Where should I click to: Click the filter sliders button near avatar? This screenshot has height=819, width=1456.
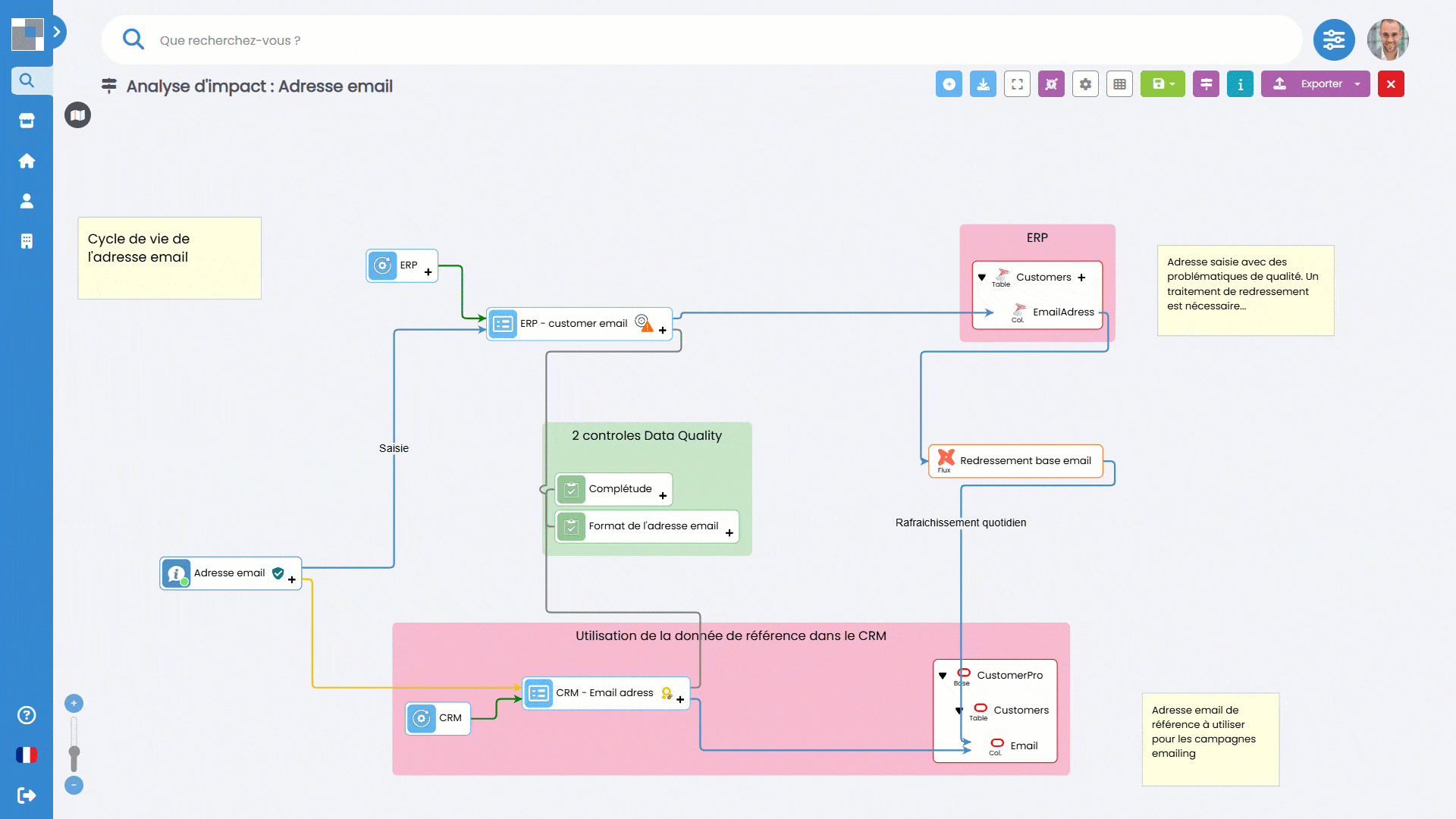click(1333, 40)
